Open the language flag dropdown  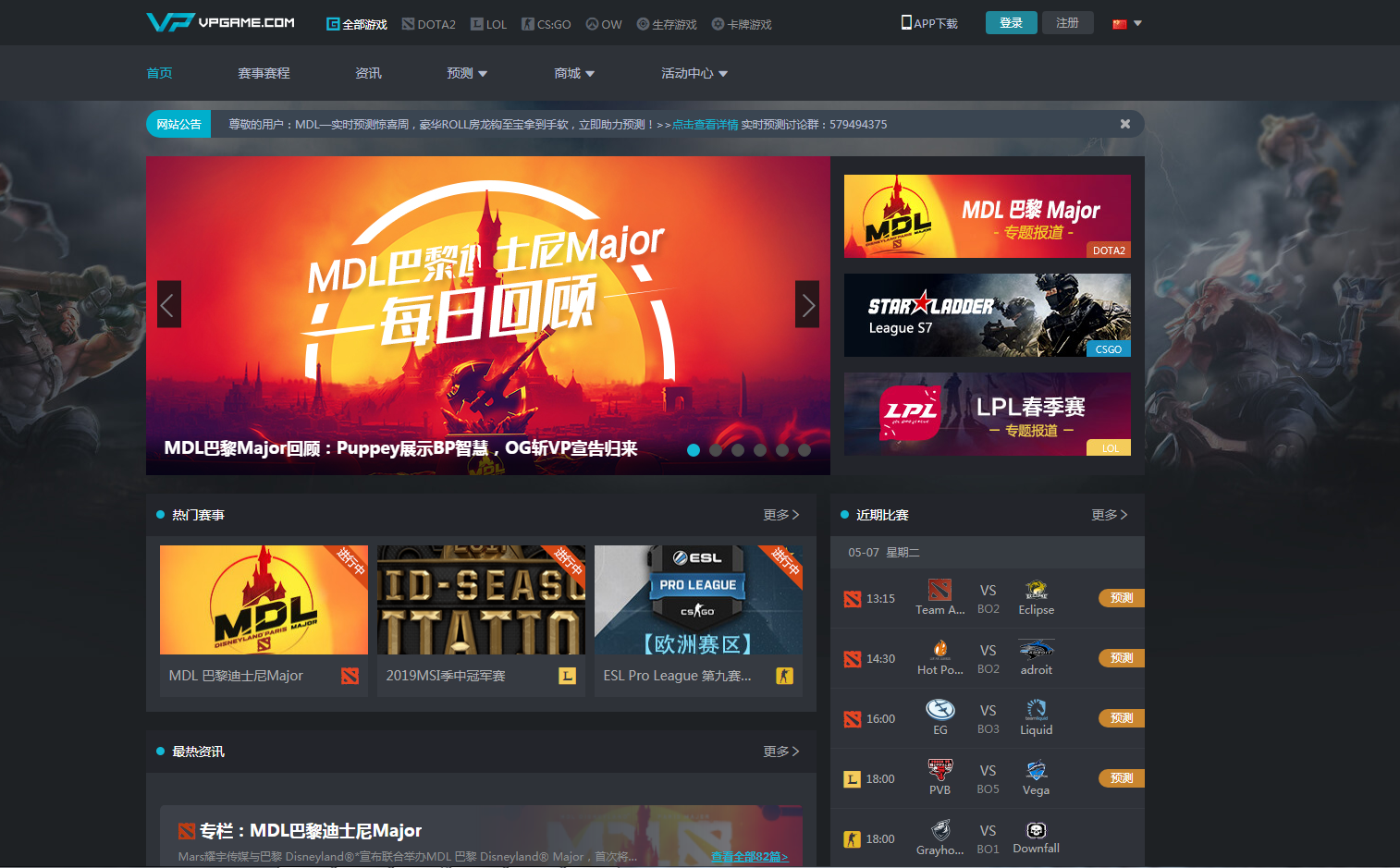coord(1126,24)
